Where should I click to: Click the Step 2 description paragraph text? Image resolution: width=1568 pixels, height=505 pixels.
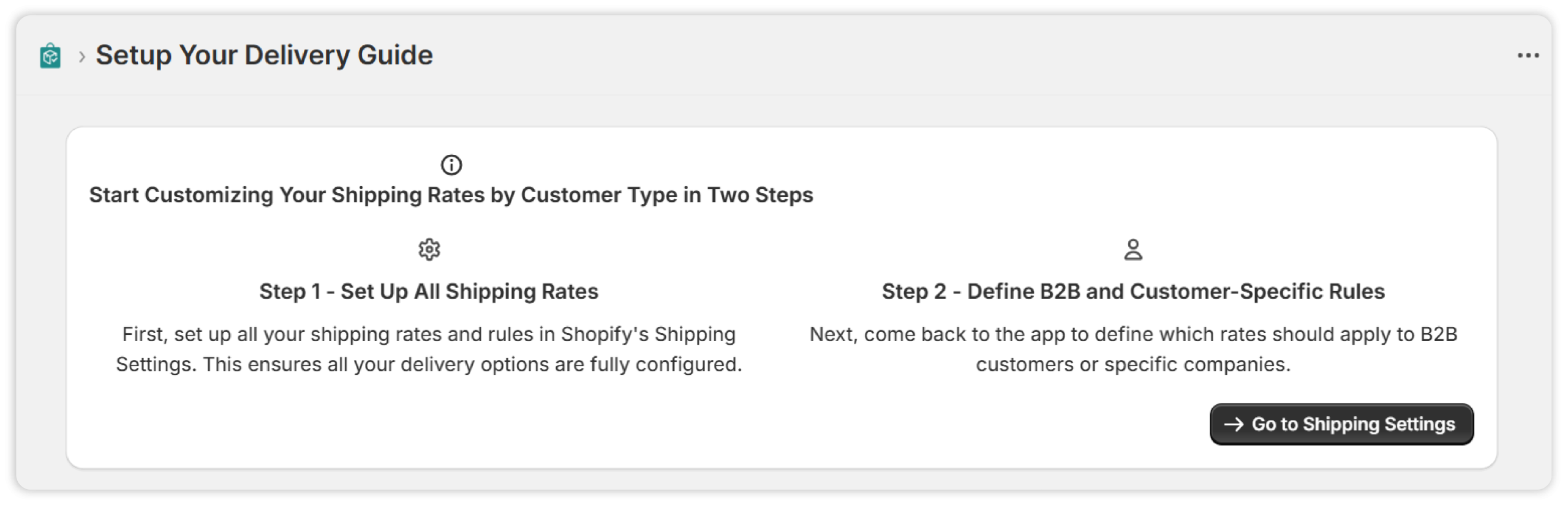pos(1133,349)
